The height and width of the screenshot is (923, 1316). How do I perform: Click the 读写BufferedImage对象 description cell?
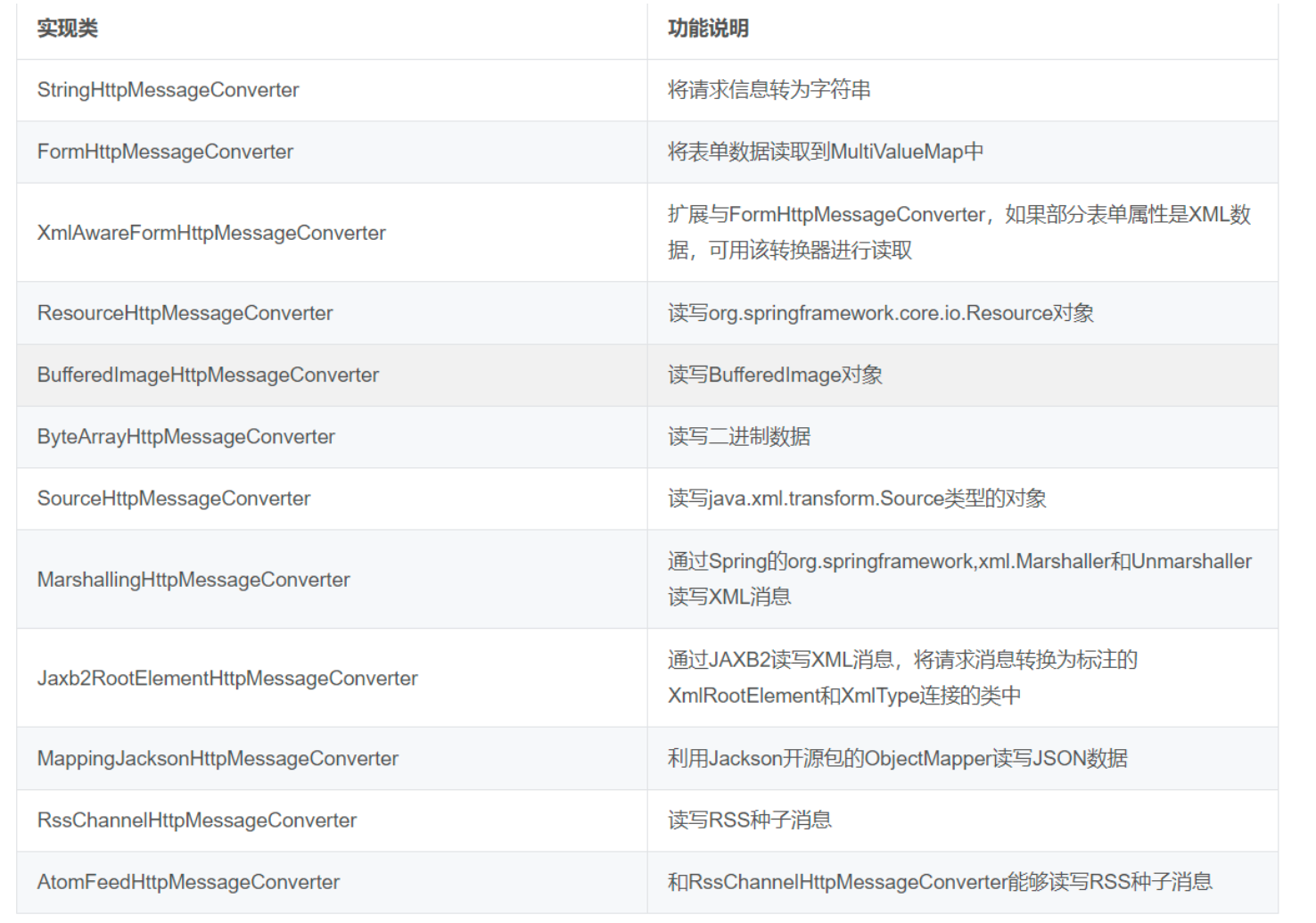[775, 375]
